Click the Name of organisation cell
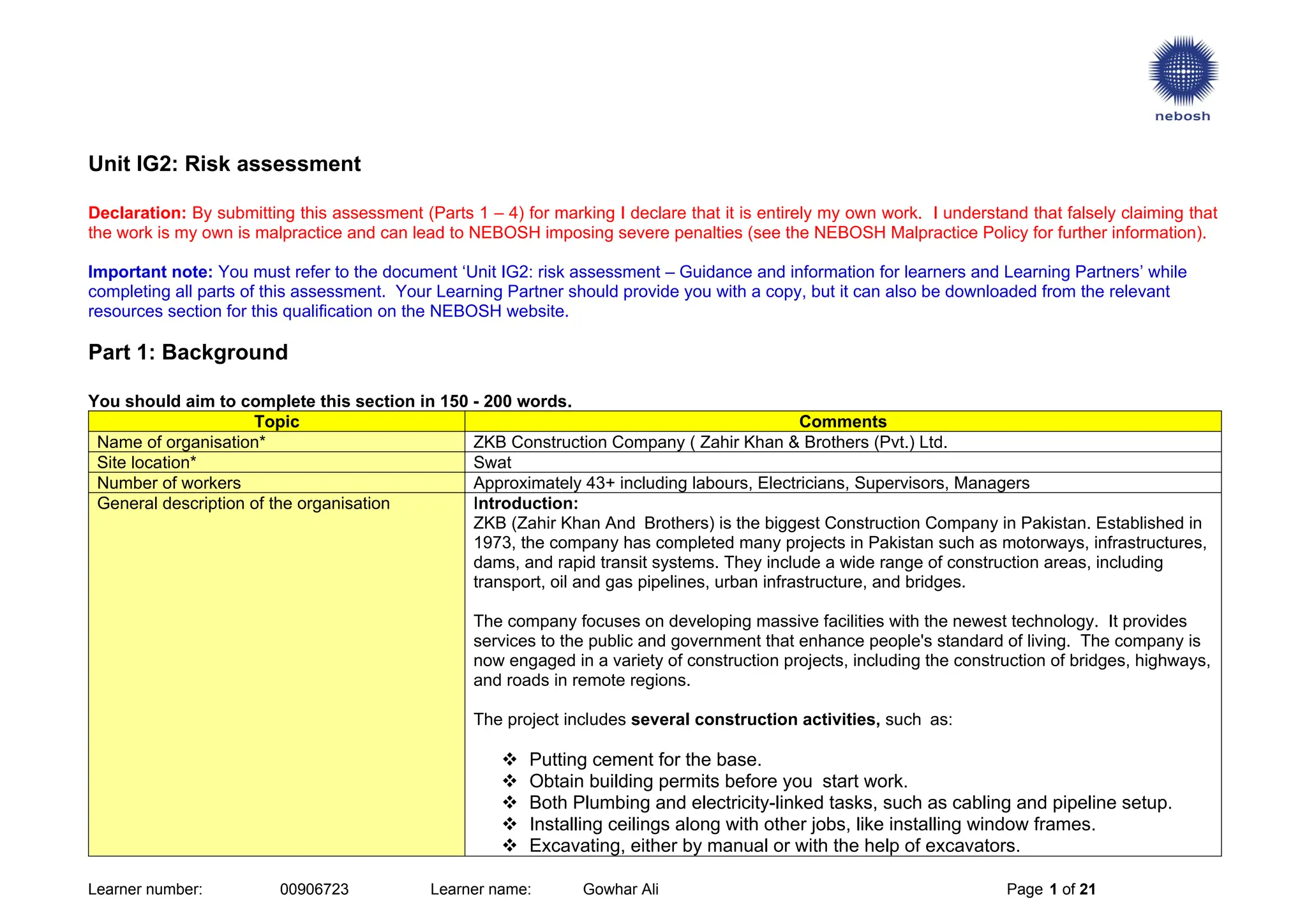The image size is (1307, 924). [181, 442]
